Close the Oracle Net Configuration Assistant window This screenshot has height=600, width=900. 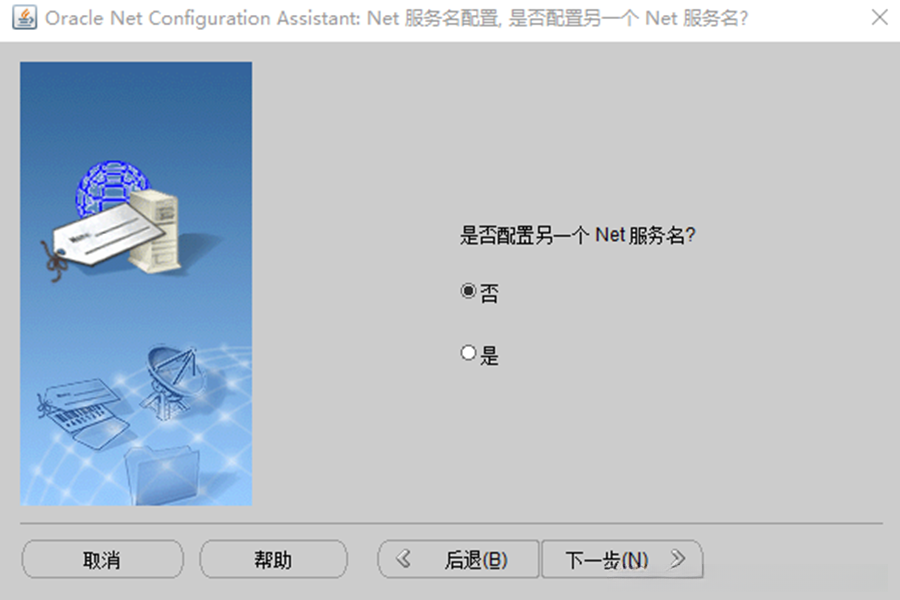879,17
